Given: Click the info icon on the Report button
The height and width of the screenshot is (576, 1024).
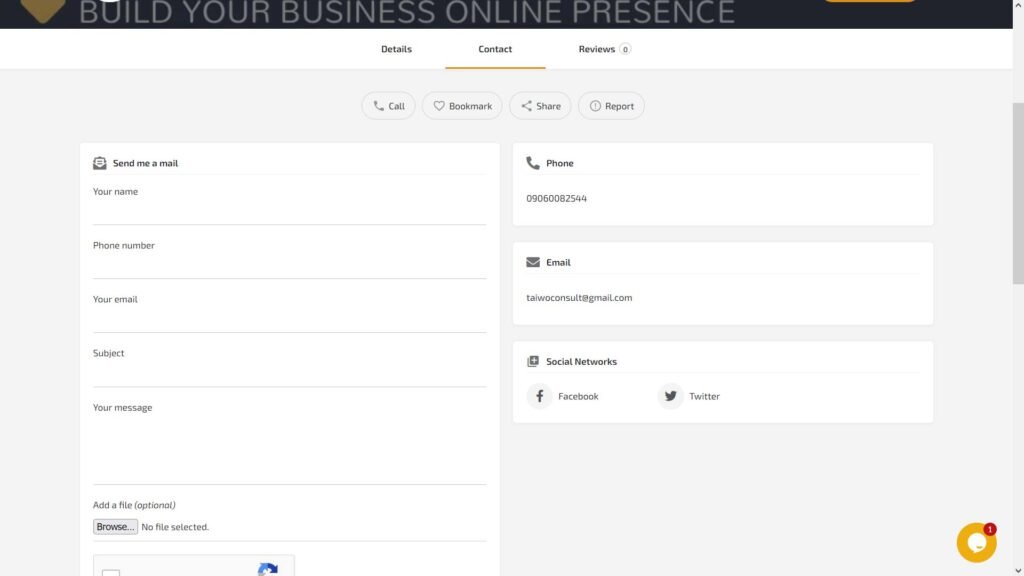Looking at the screenshot, I should pyautogui.click(x=594, y=105).
